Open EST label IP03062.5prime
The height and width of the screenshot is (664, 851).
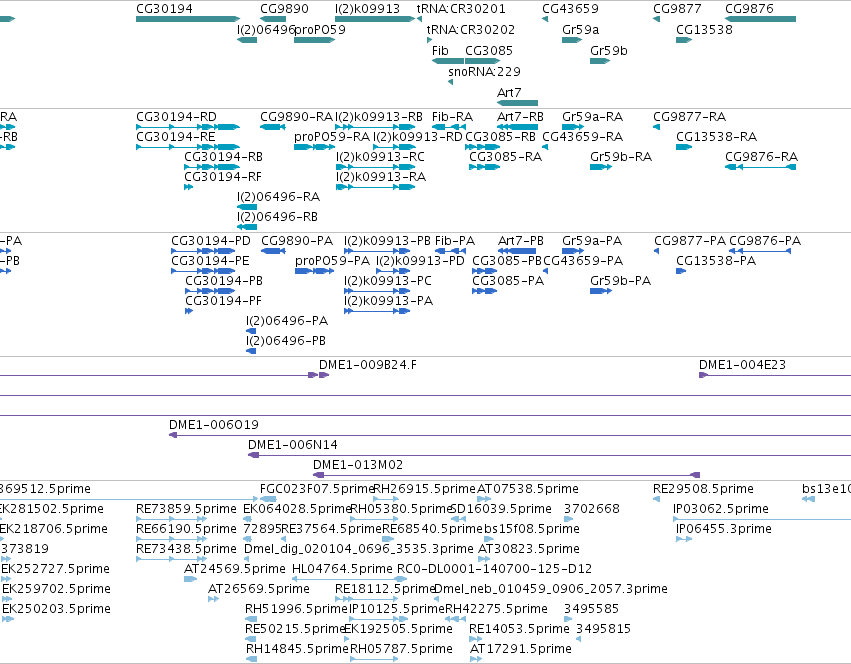click(721, 509)
